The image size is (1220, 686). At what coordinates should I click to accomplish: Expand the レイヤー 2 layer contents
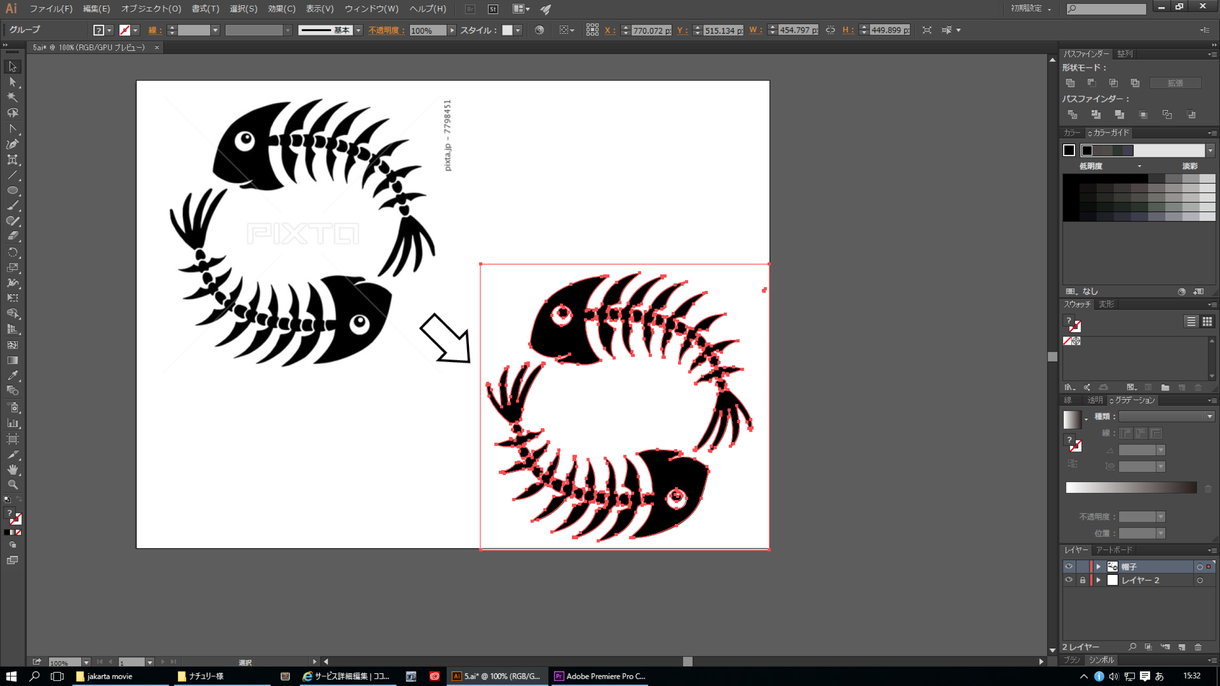tap(1098, 580)
